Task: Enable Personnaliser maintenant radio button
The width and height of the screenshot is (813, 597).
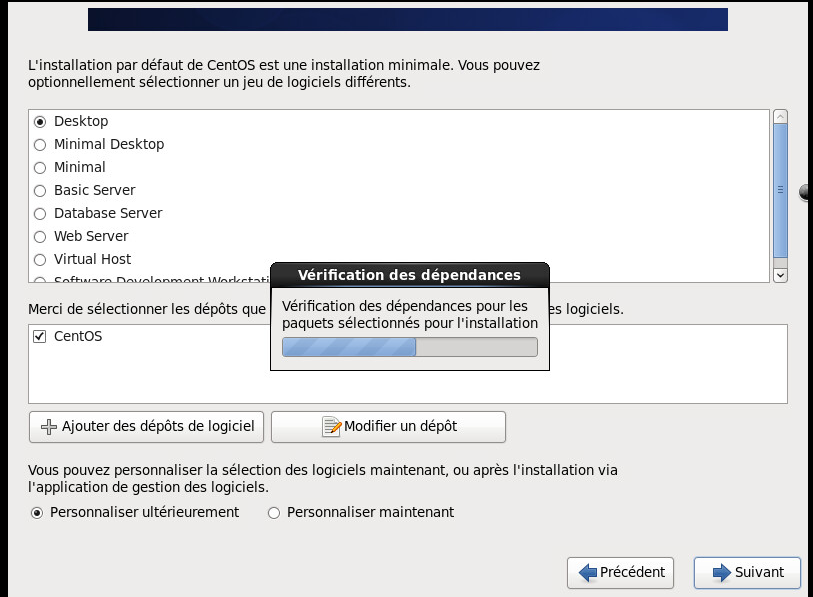Action: [274, 512]
